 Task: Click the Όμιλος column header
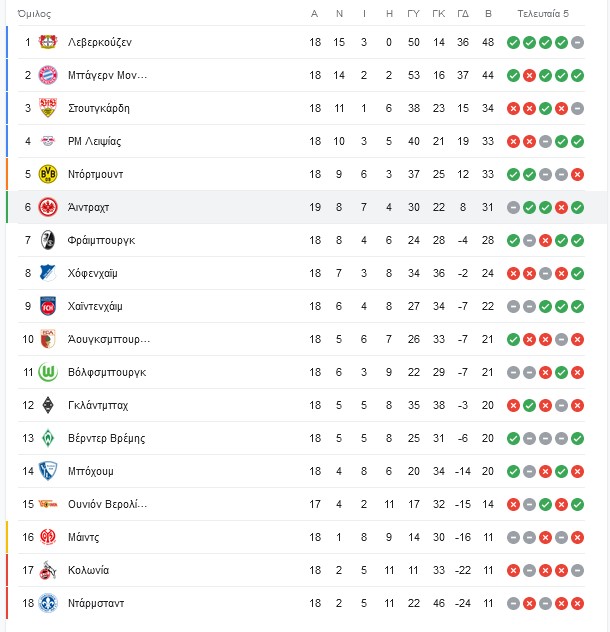(34, 14)
